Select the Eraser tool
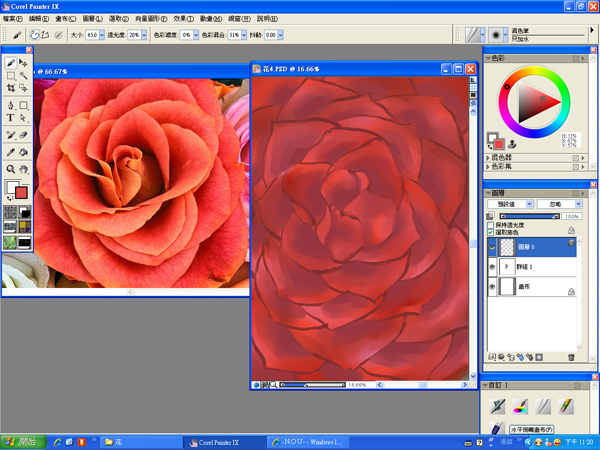The image size is (600, 450). pyautogui.click(x=24, y=134)
